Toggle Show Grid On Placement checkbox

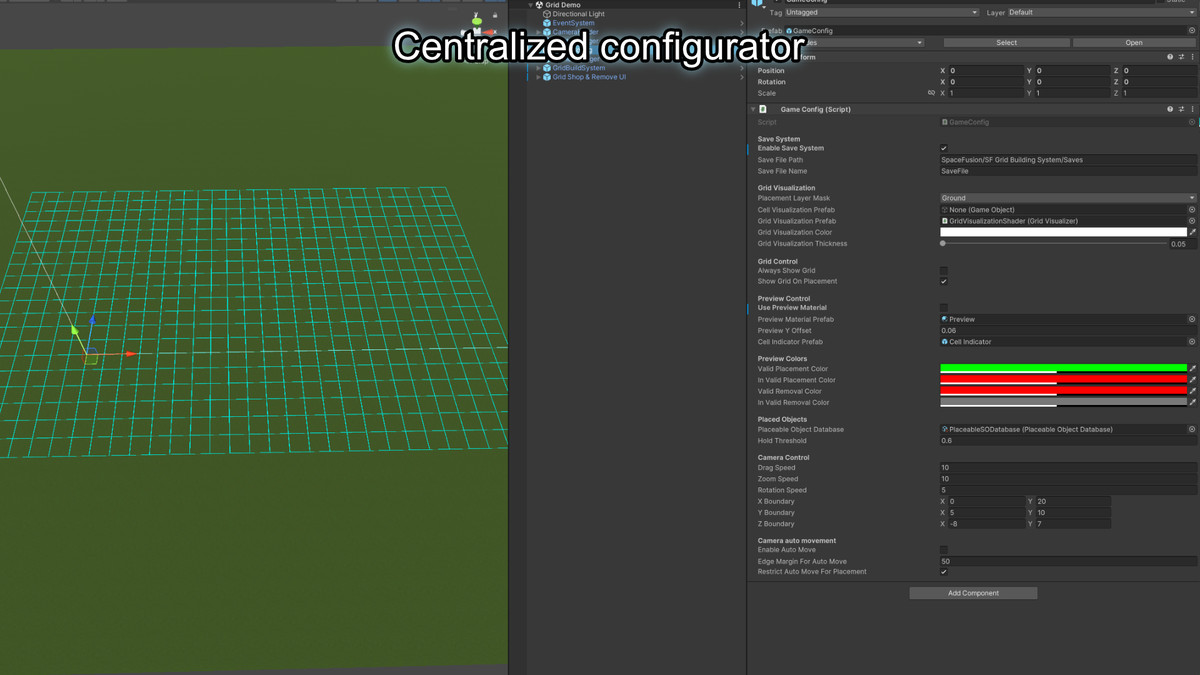pyautogui.click(x=944, y=281)
